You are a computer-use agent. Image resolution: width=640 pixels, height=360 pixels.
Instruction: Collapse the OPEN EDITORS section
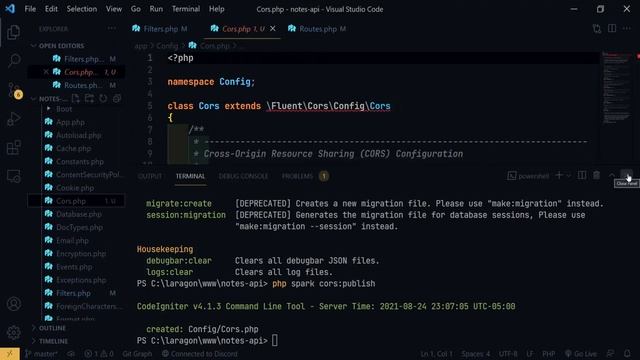33,46
